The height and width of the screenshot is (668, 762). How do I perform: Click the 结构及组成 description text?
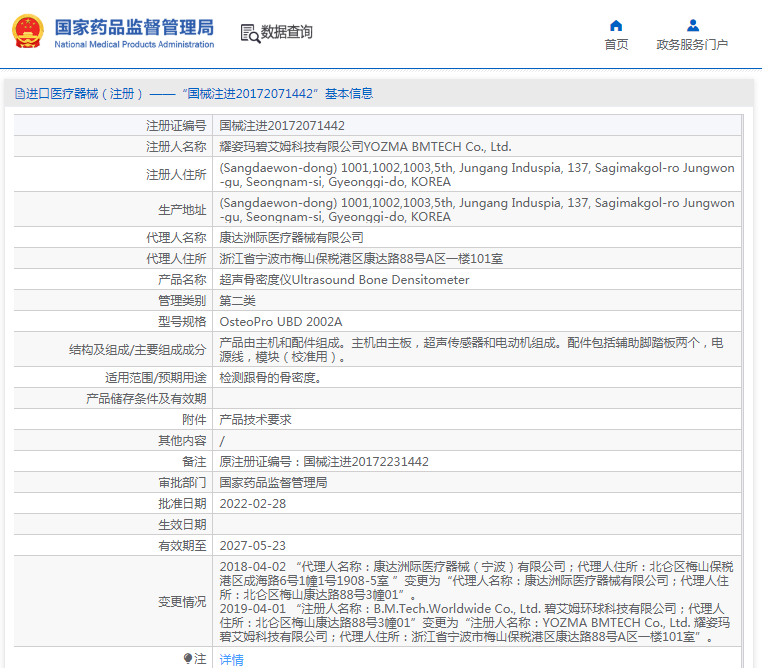pos(471,350)
